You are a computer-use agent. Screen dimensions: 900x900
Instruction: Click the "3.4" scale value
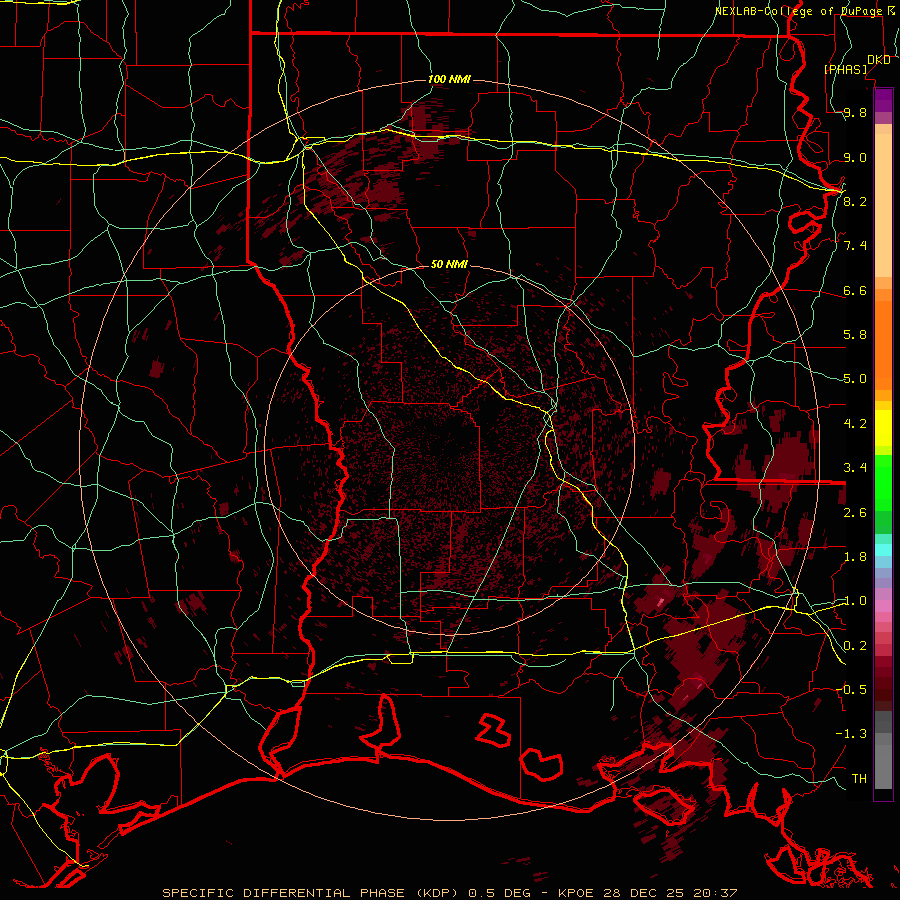coord(855,468)
